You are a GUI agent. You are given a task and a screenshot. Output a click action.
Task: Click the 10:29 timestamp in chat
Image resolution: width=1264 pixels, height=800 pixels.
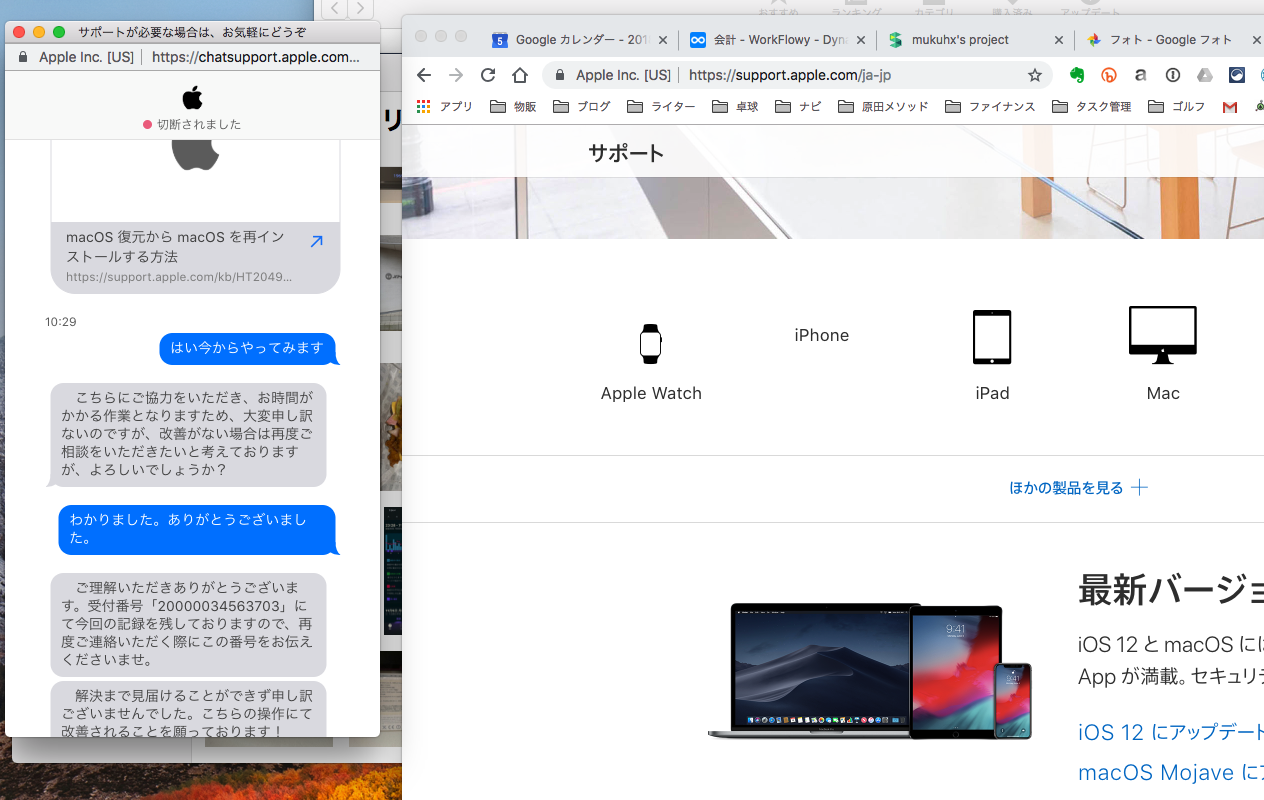61,322
